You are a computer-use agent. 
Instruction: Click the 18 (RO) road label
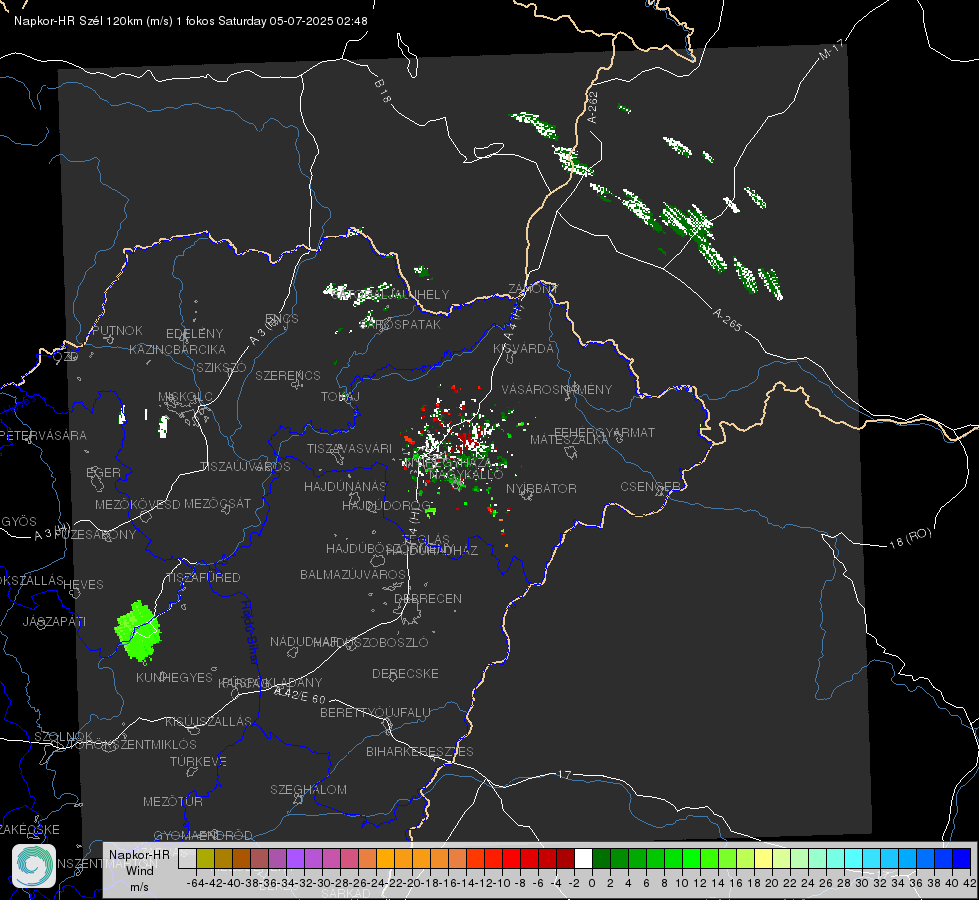910,538
